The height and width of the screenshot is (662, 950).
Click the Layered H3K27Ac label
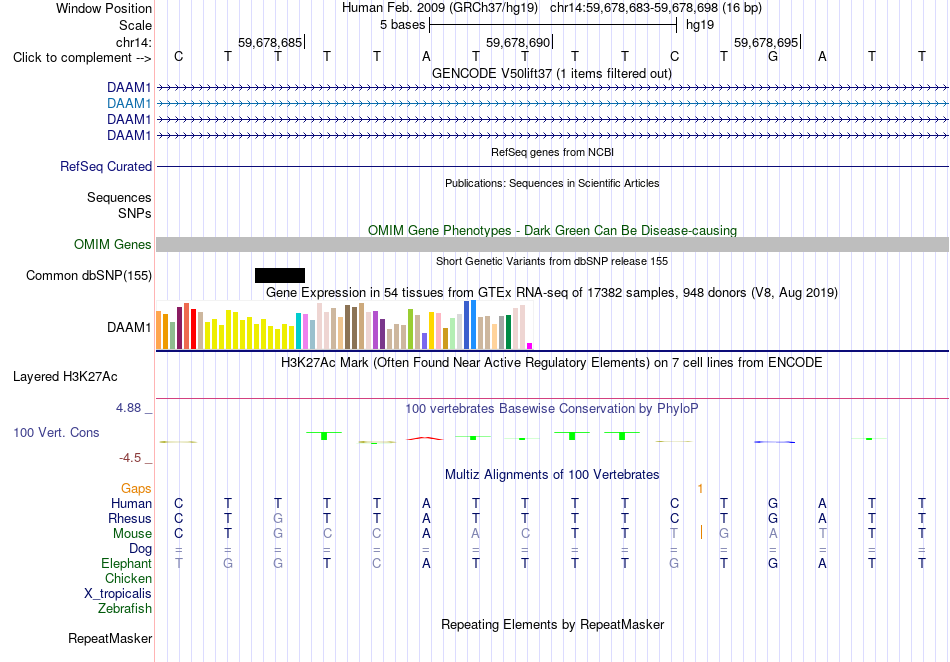[65, 377]
